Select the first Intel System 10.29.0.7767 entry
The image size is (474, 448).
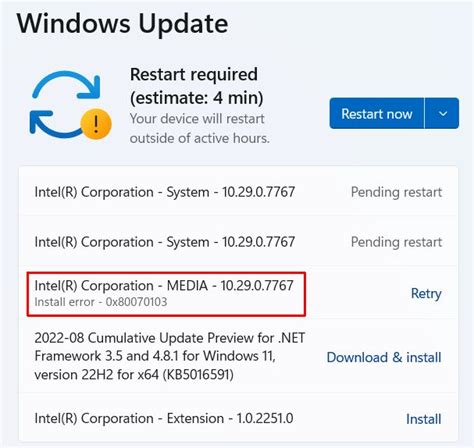[x=165, y=192]
